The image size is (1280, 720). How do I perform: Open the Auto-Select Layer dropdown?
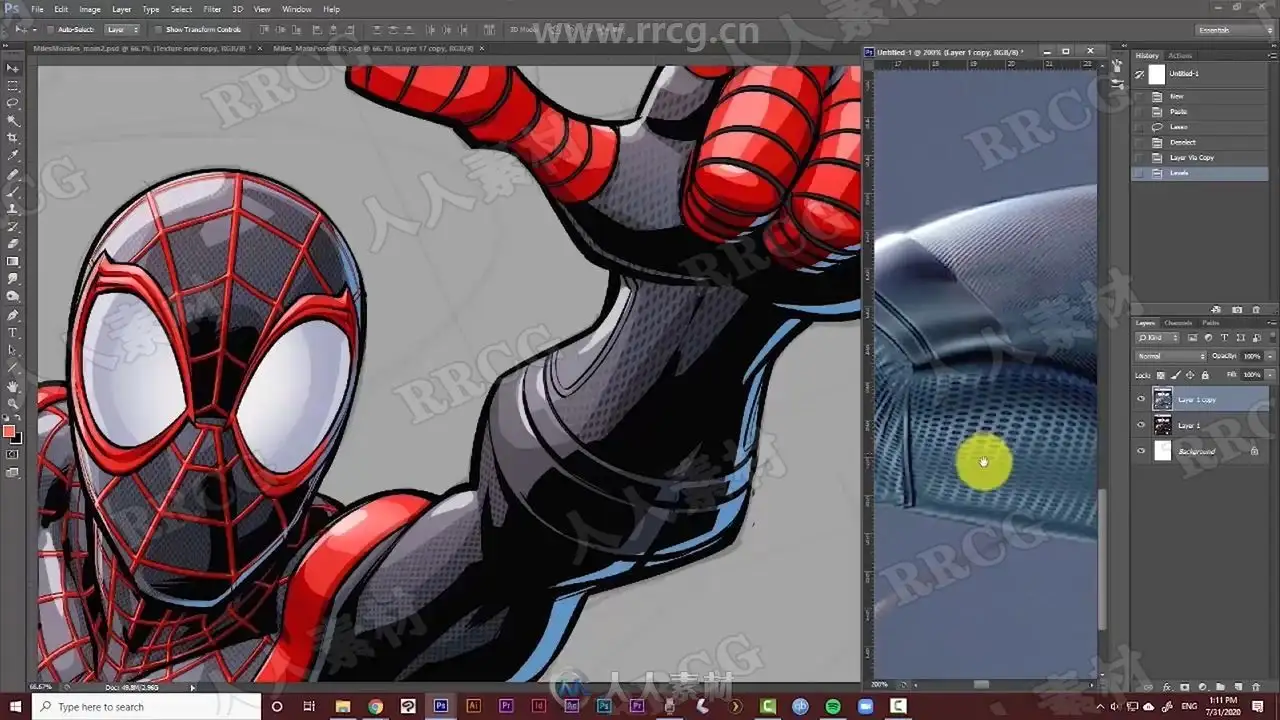(122, 30)
